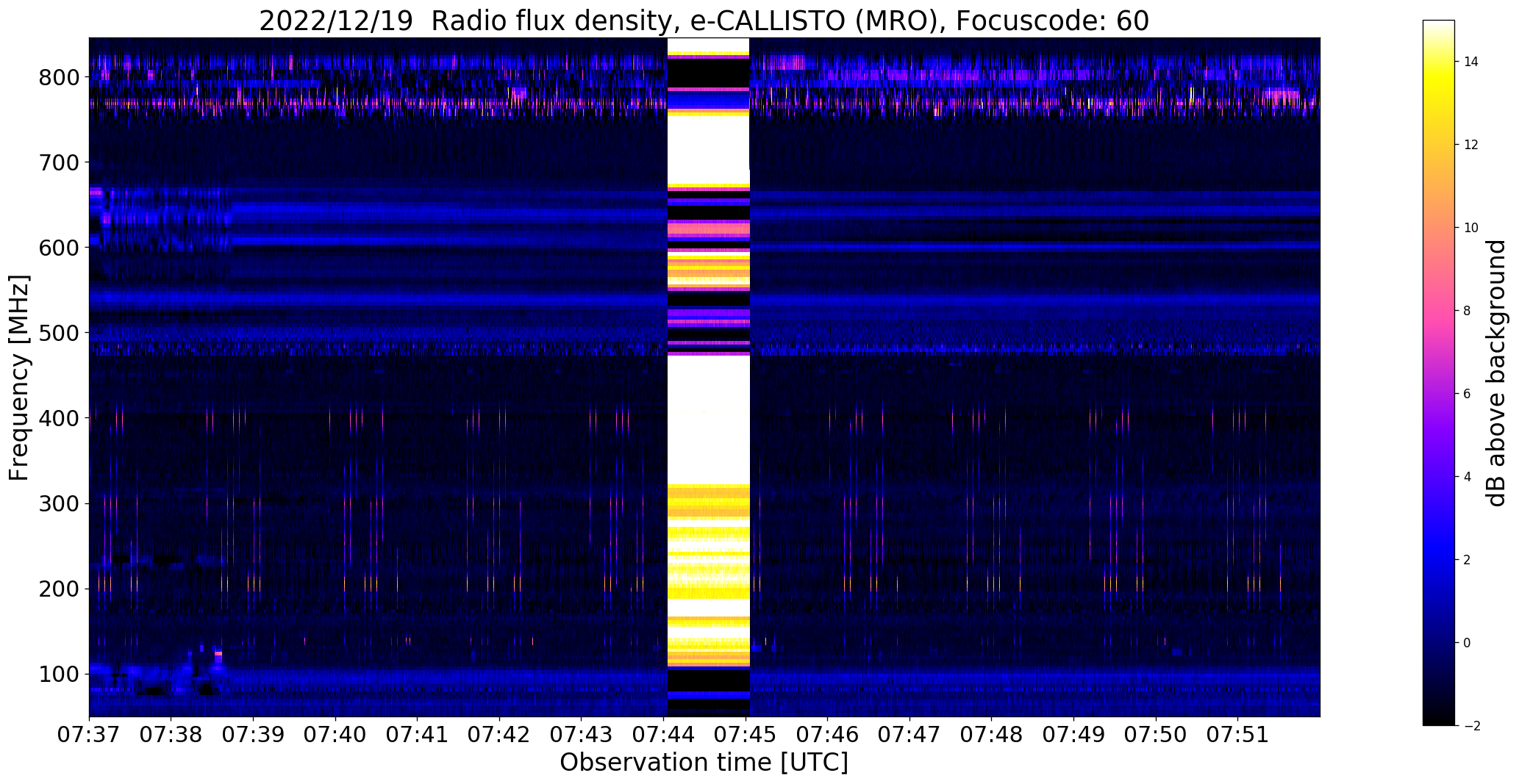Click the colorbar tick label 0
The image size is (1519, 784).
[x=1468, y=643]
